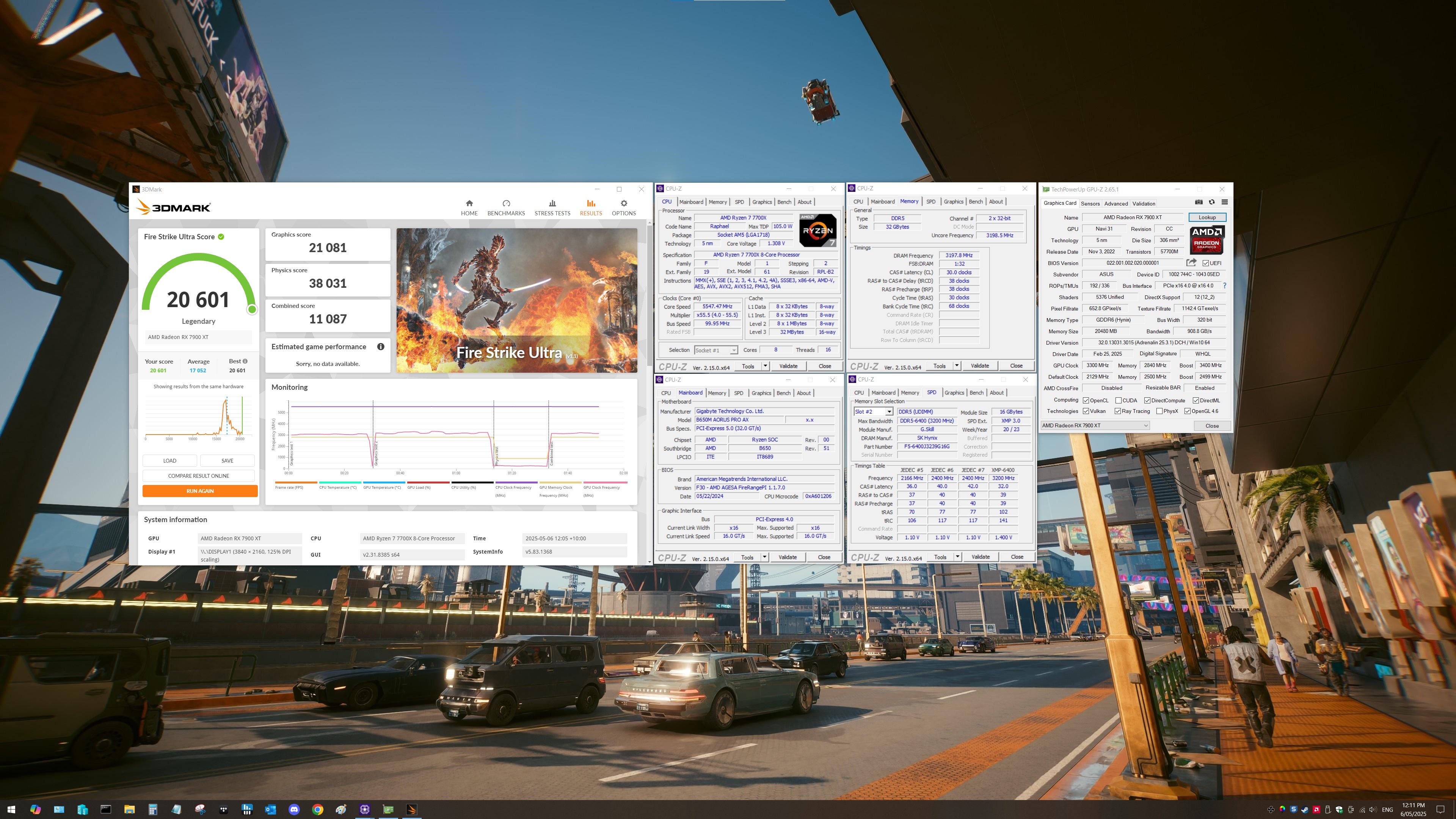The height and width of the screenshot is (819, 1456).
Task: Open AMD Software tray icon
Action: point(1316,810)
